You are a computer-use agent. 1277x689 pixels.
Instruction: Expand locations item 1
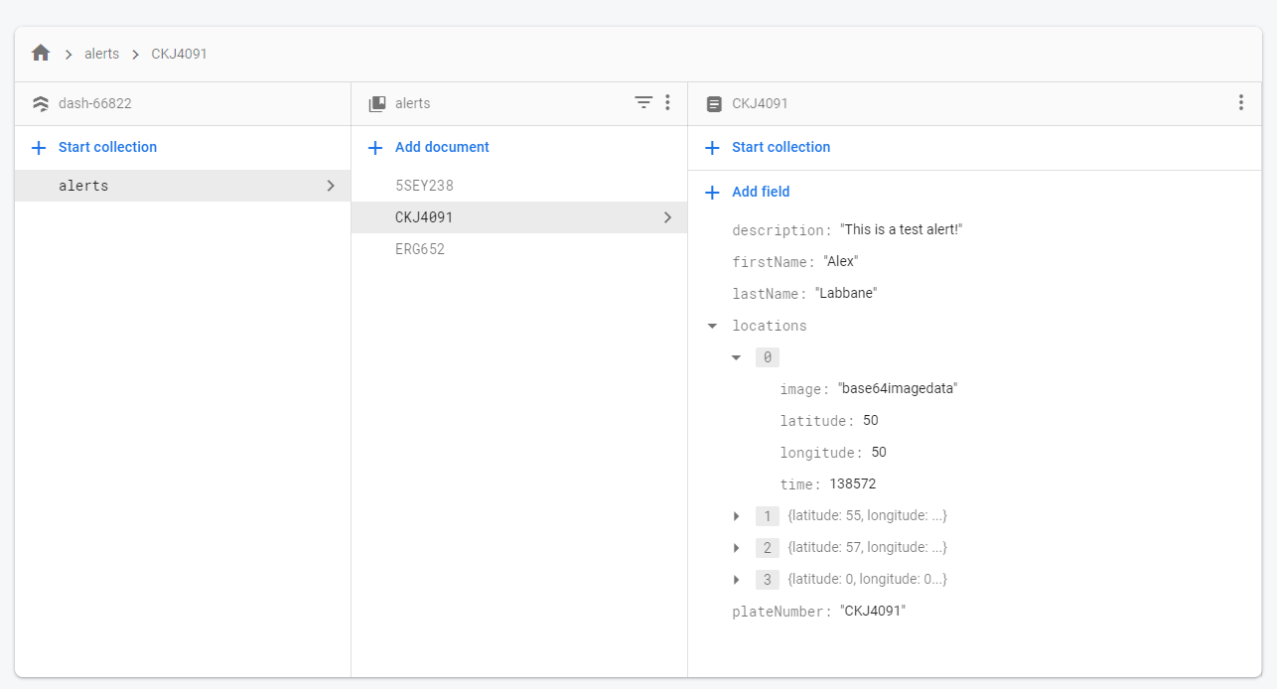coord(736,517)
